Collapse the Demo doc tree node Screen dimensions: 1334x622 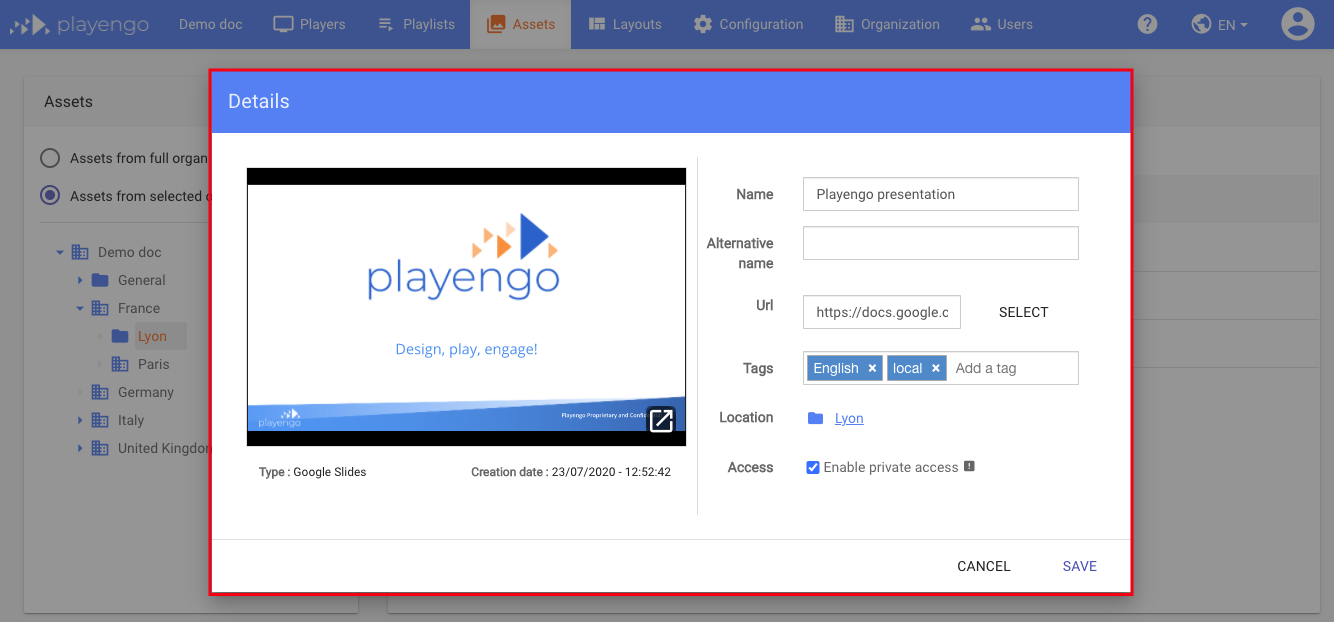click(60, 252)
